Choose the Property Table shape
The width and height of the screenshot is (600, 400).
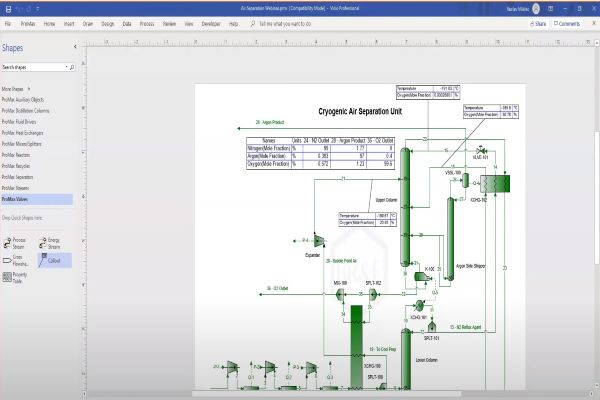point(16,276)
